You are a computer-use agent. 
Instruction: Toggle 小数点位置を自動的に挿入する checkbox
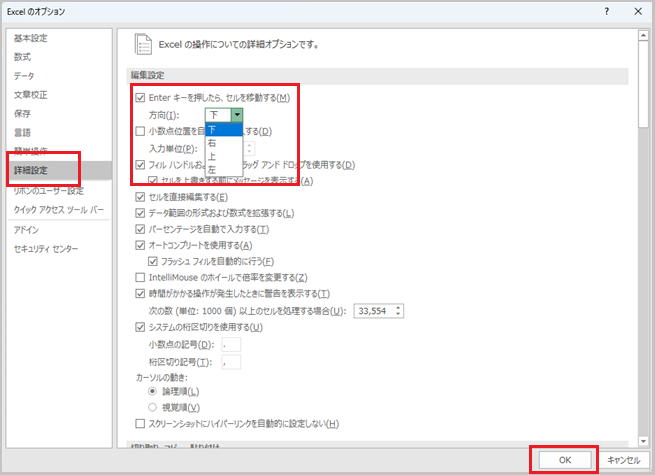[140, 131]
